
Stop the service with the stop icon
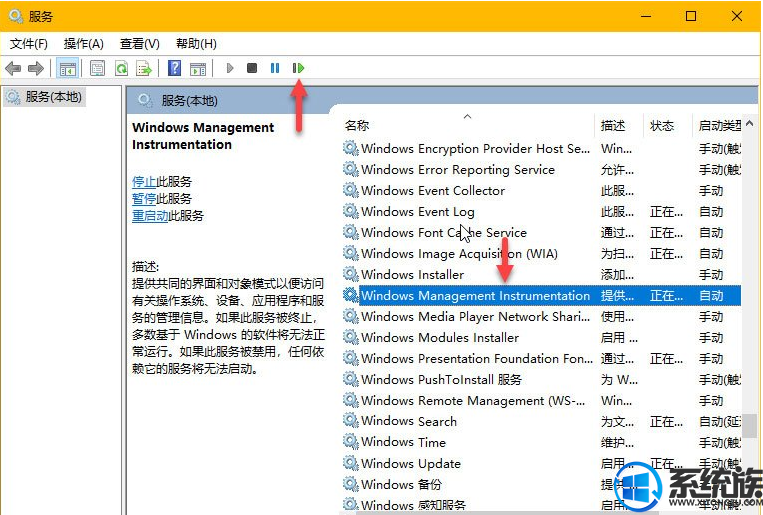point(252,68)
